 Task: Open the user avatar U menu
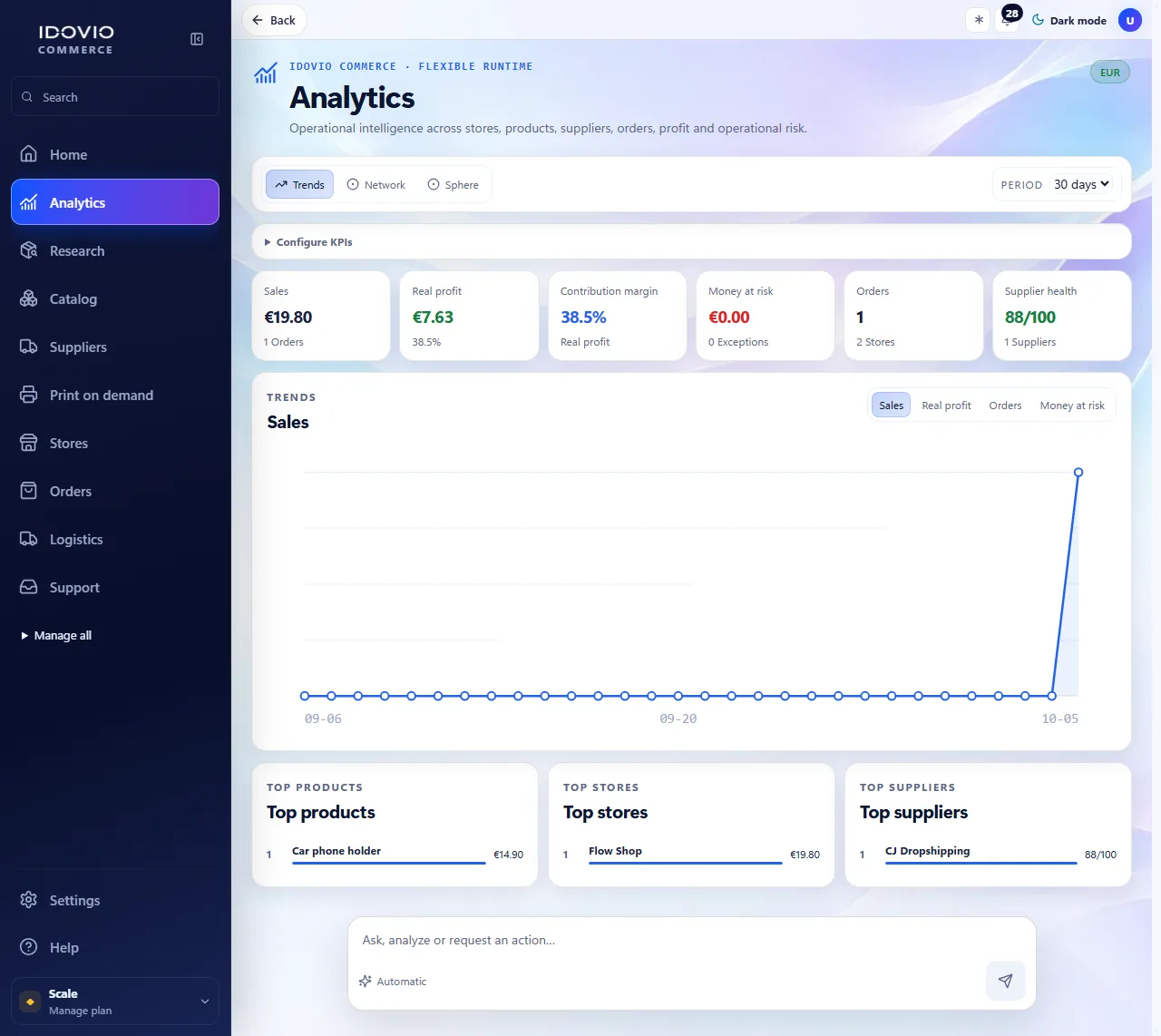(1130, 20)
